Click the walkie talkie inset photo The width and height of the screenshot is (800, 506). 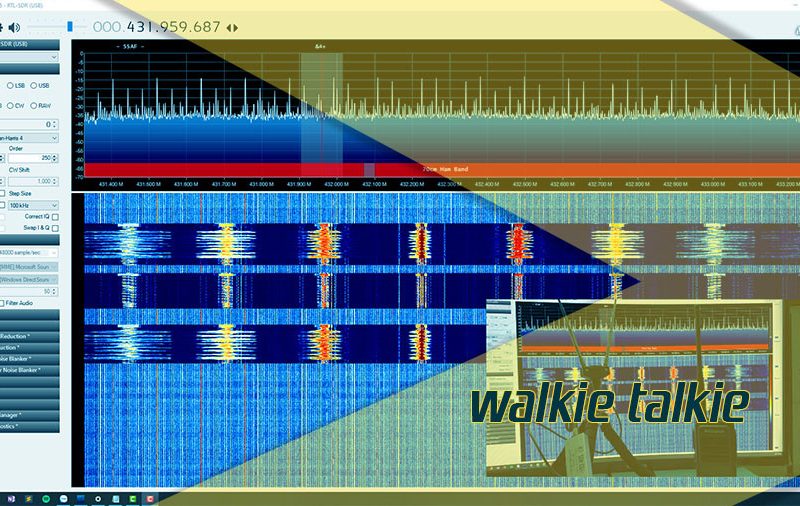click(x=634, y=389)
